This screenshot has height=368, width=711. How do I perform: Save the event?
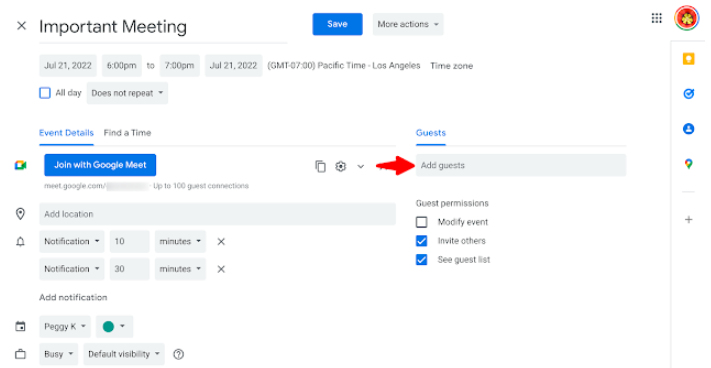[337, 24]
